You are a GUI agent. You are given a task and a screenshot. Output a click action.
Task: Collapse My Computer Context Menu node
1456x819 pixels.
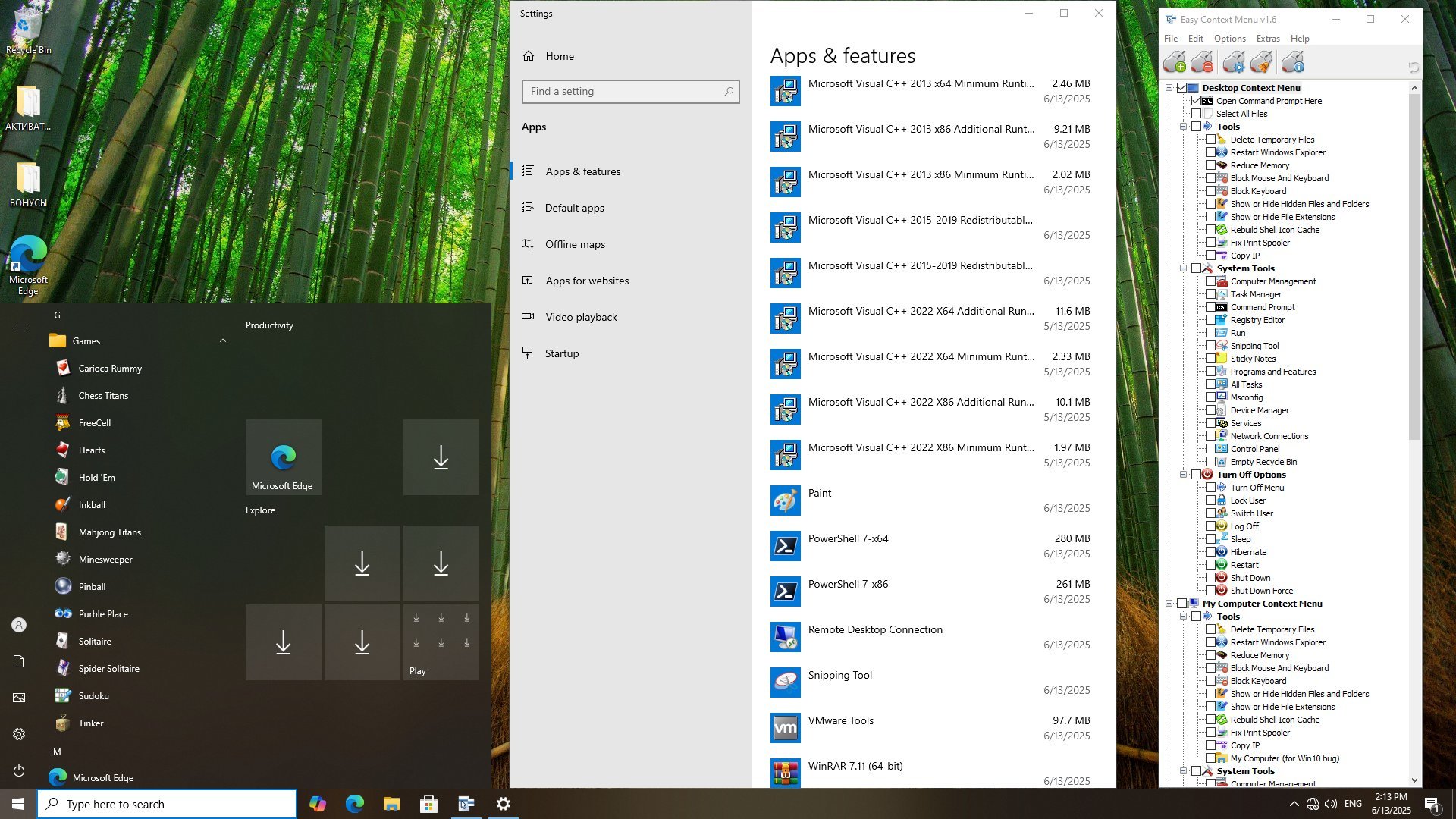(1169, 604)
